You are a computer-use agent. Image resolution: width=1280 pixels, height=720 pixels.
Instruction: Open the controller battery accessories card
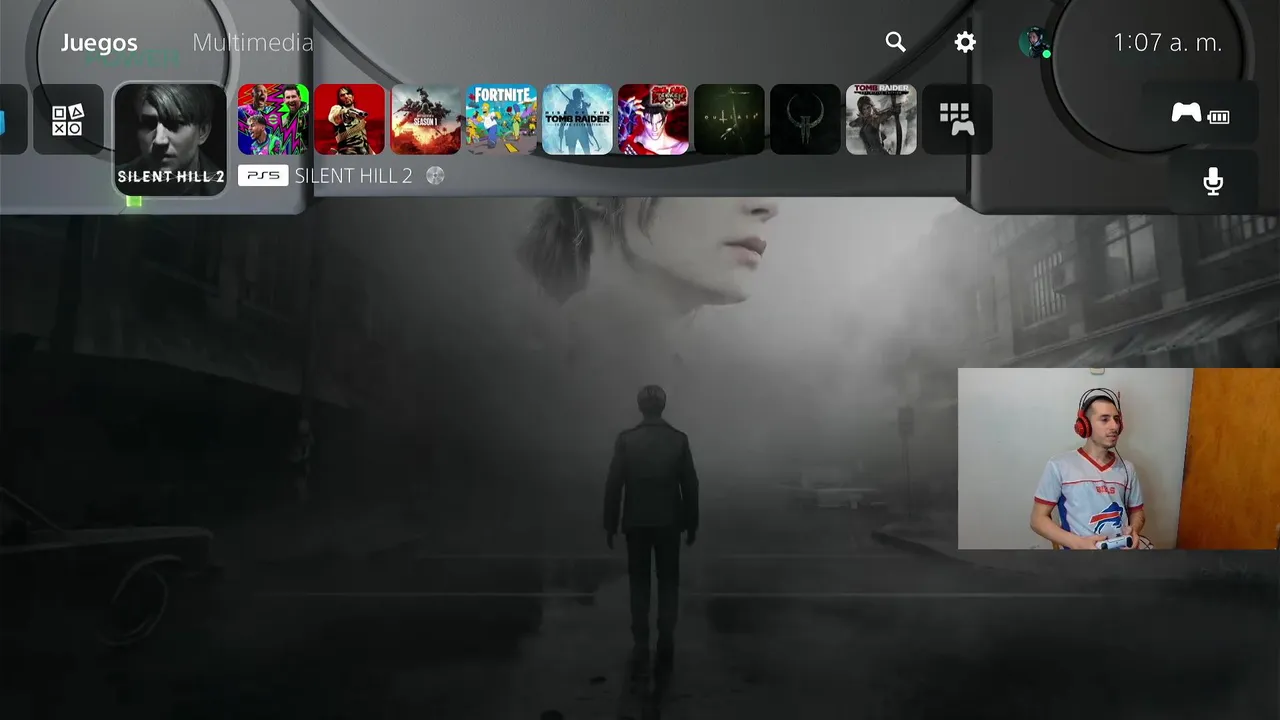pos(1200,113)
